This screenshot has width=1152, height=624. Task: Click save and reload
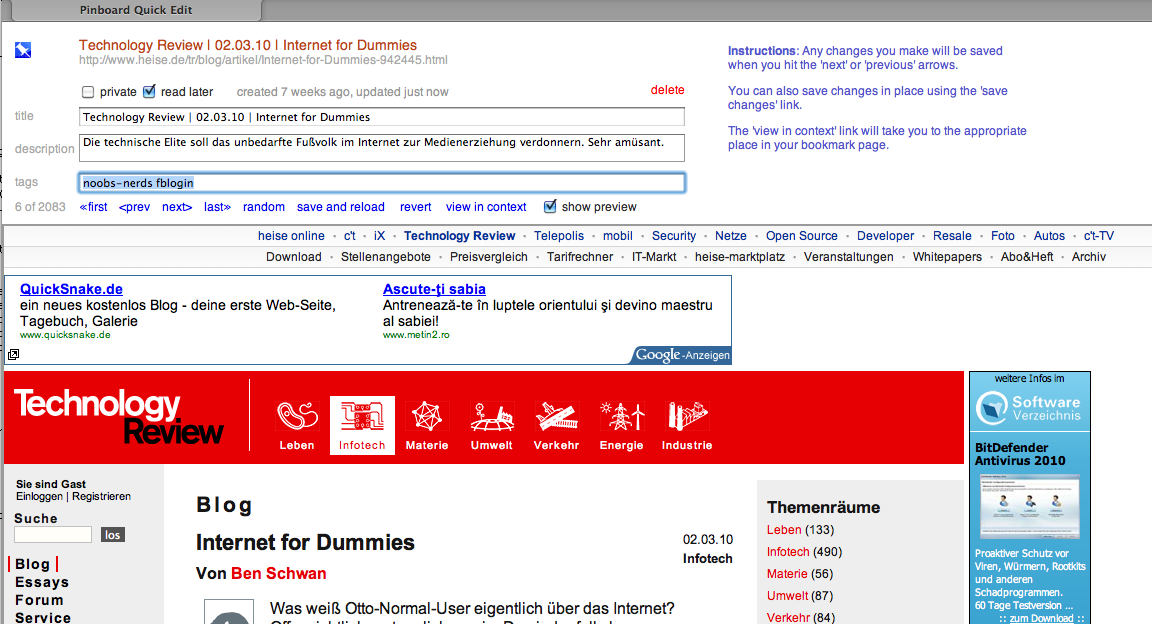click(x=341, y=207)
